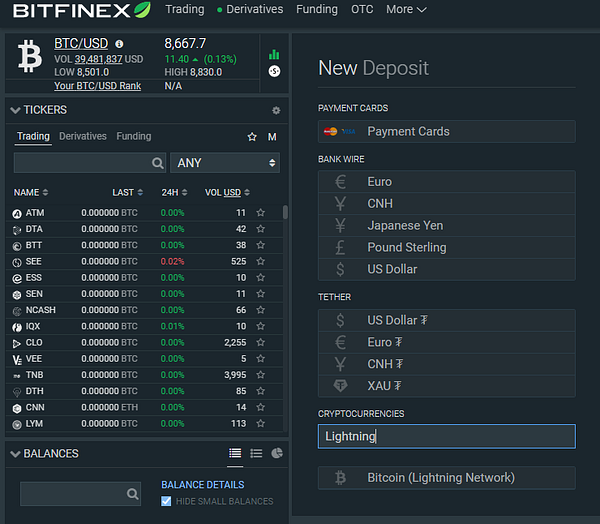This screenshot has width=600, height=524.
Task: Open the More menu dropdown
Action: tap(406, 9)
